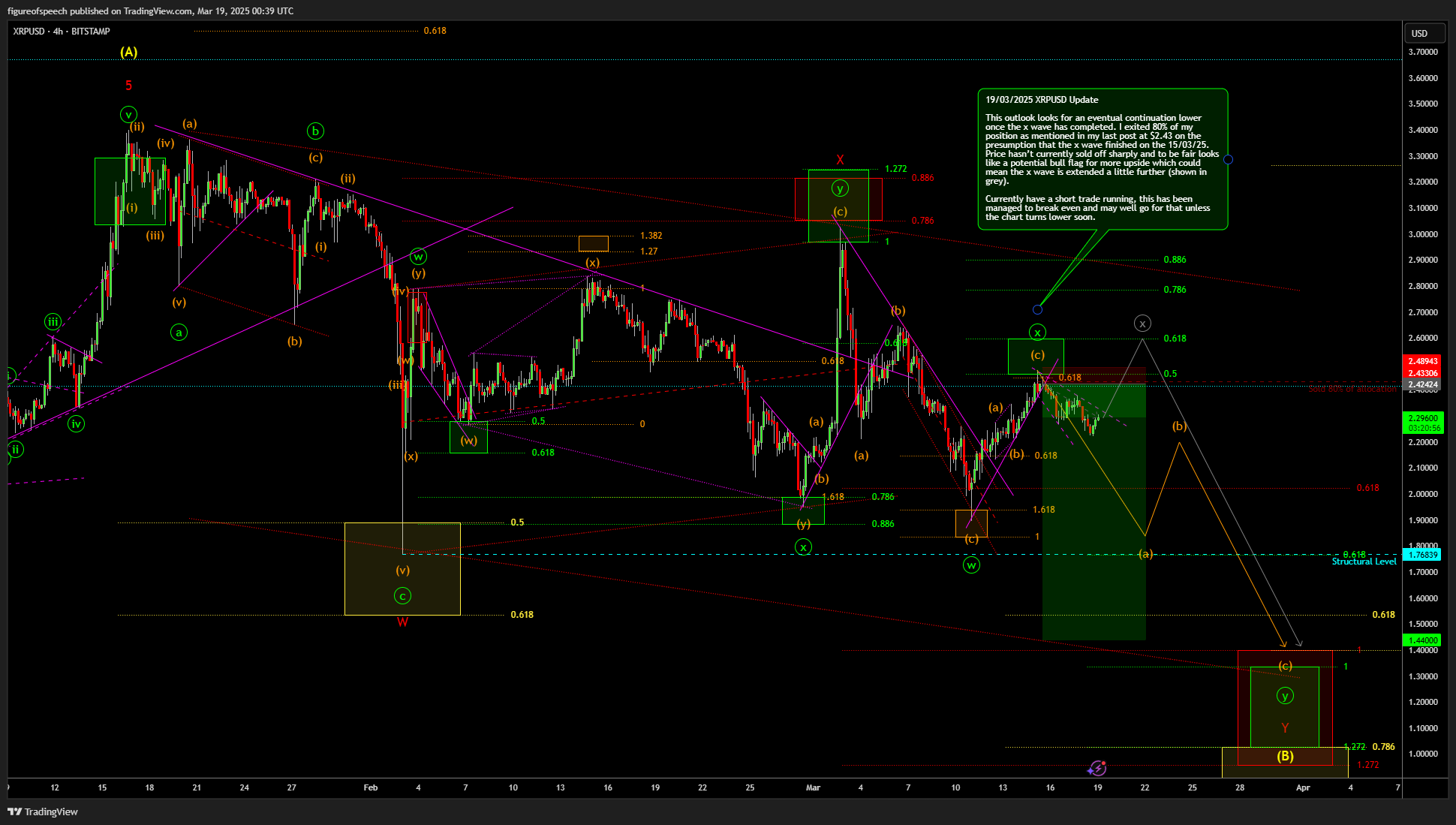Viewport: 1456px width, 825px height.
Task: Click the 1.27 Fibonacci level label
Action: 648,251
